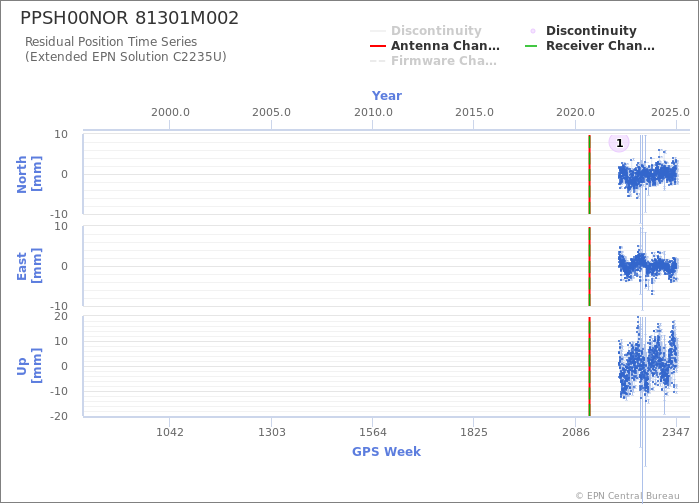Image resolution: width=700 pixels, height=504 pixels.
Task: Click the antenna/receiver change line in East plot
Action: (589, 267)
